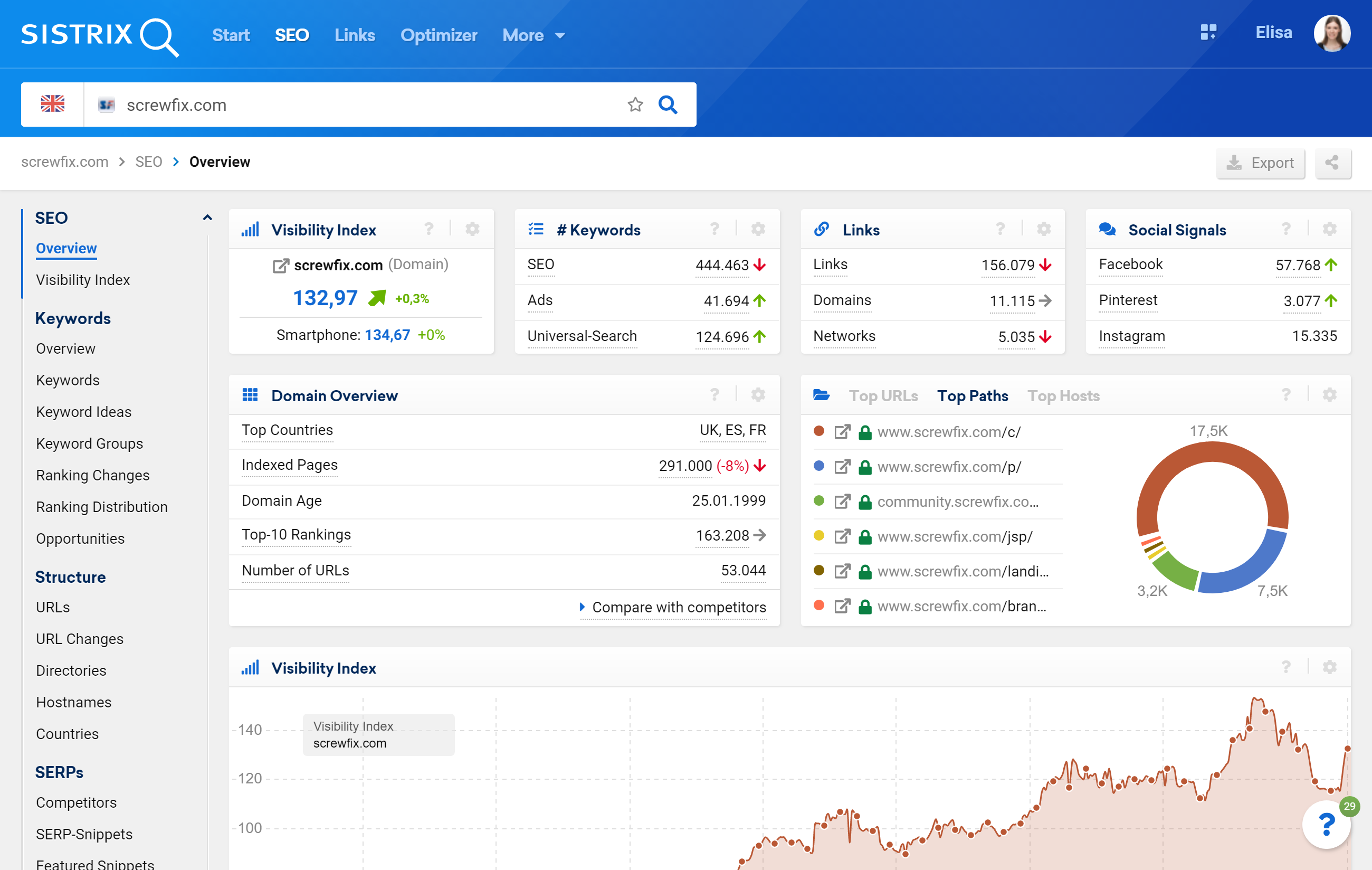Screen dimensions: 1372x870
Task: Switch to Top URLs tab
Action: (x=883, y=395)
